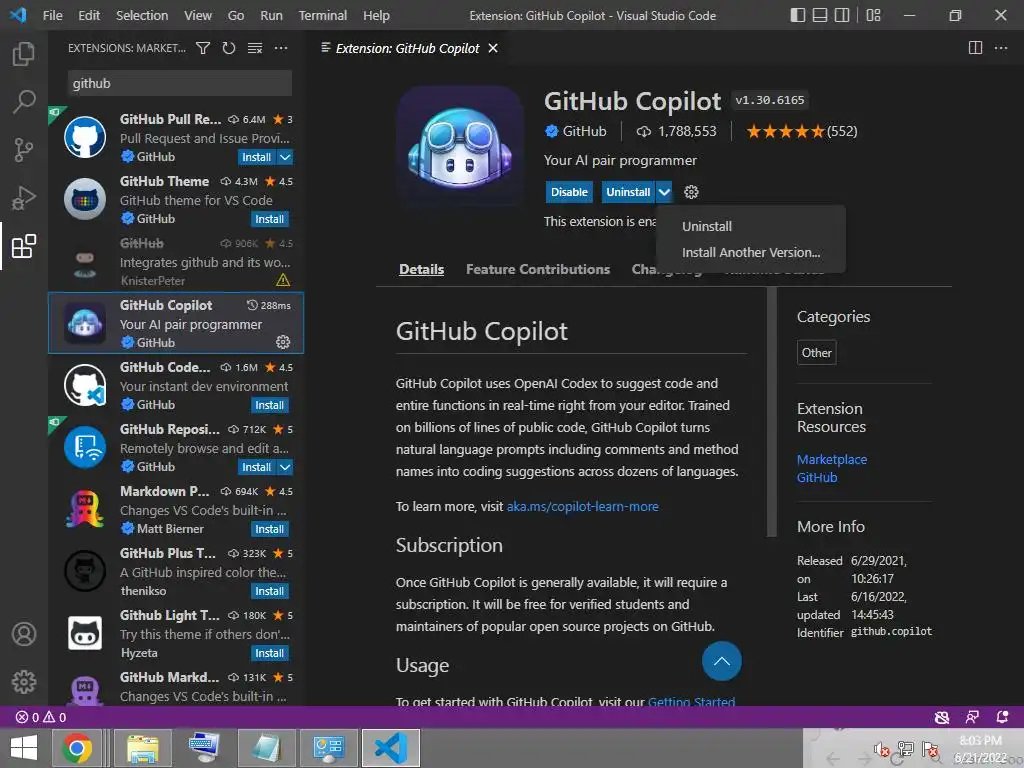Open the Windows Start menu

tap(24, 748)
